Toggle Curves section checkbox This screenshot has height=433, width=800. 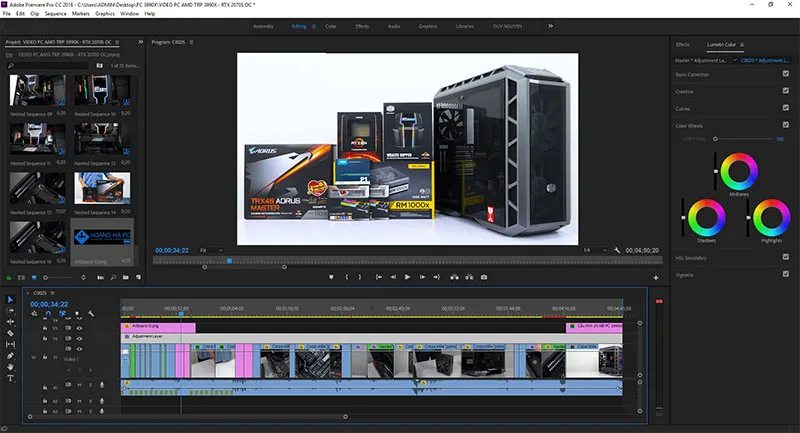[x=786, y=108]
